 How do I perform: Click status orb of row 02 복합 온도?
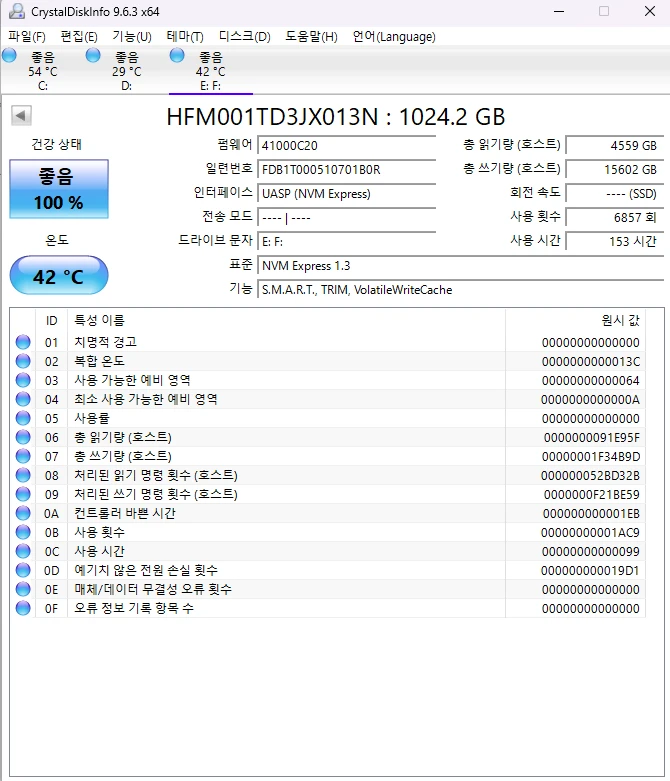point(23,361)
